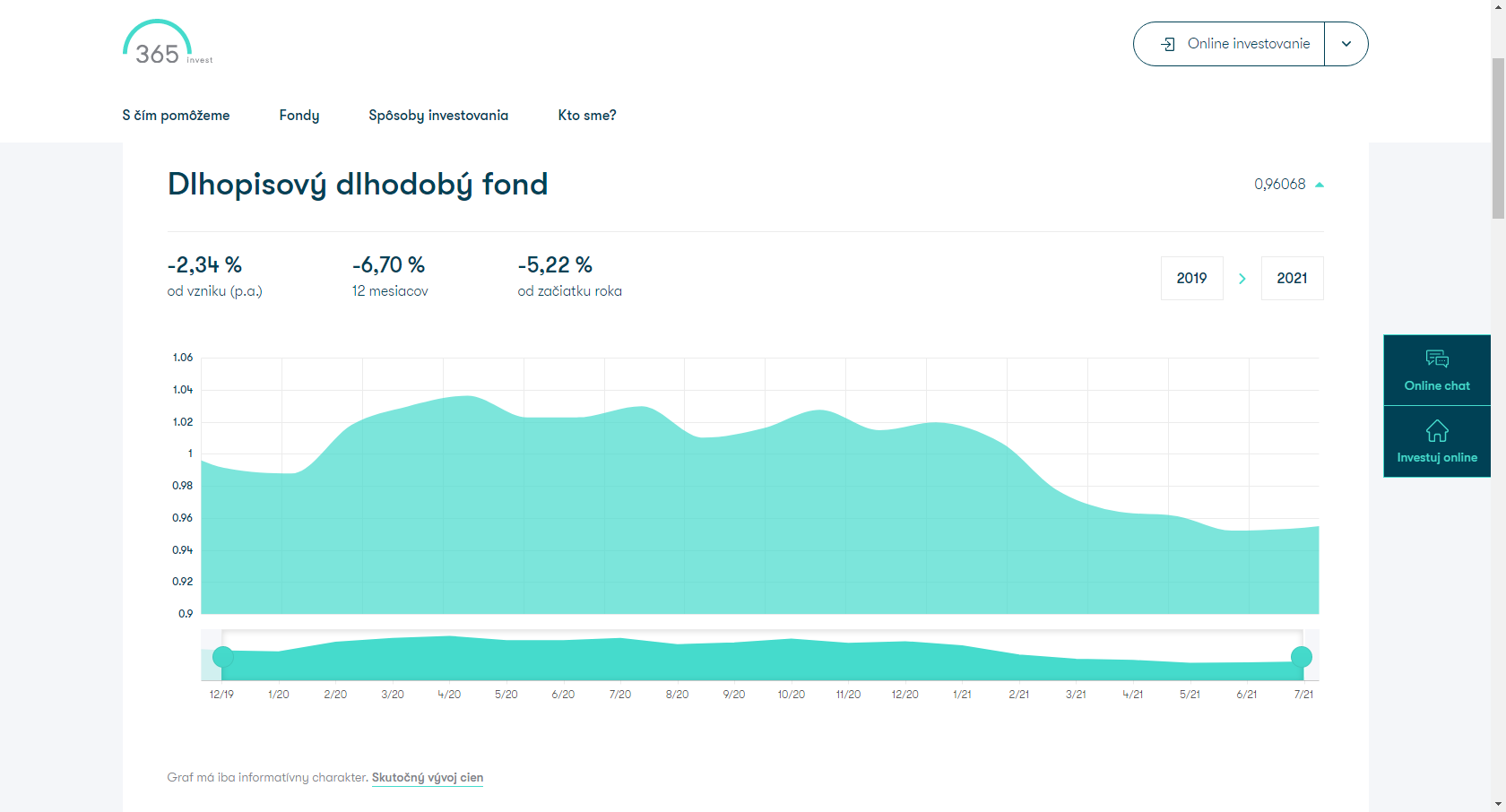Click the page's vertical scrollbar thumb

pos(1498,137)
